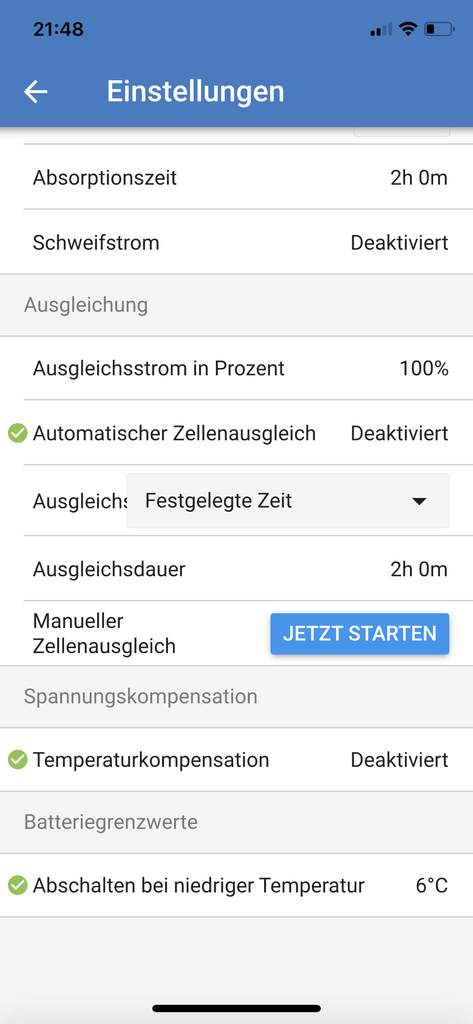
Task: Tap the battery status icon
Action: 439,29
